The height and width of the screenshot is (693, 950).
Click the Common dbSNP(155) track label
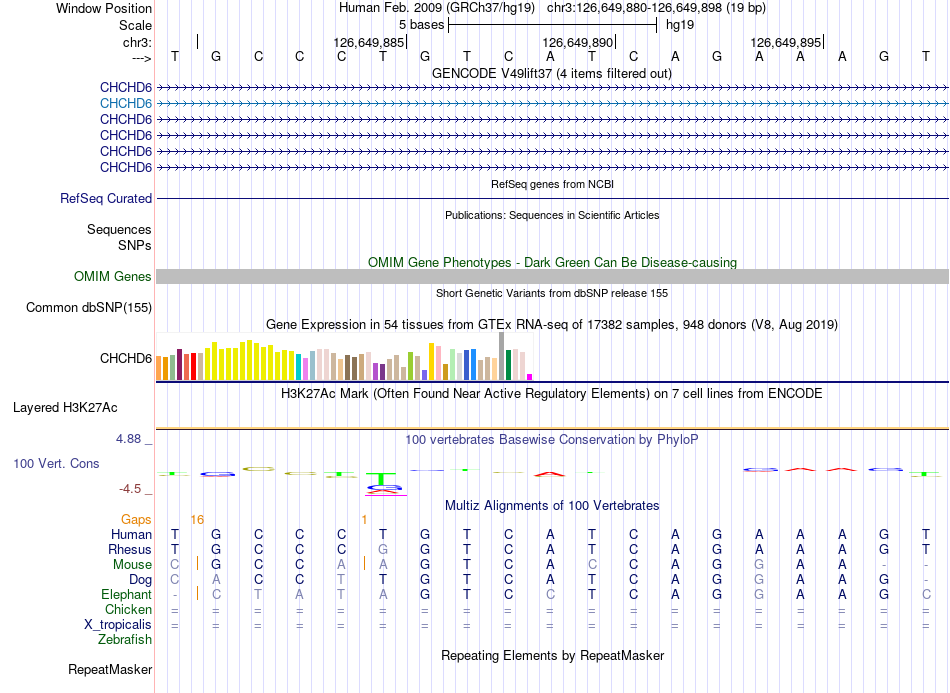(x=89, y=308)
